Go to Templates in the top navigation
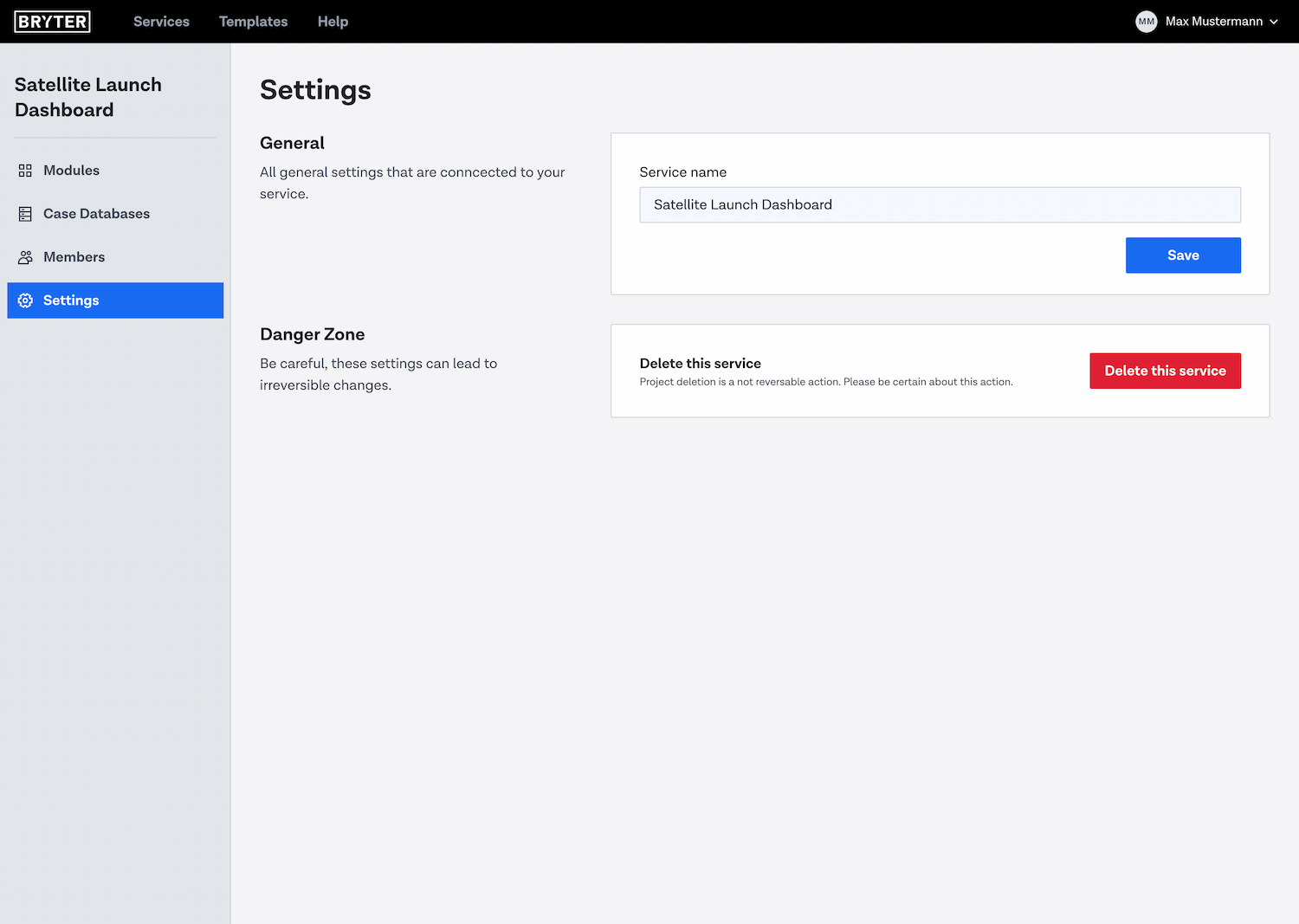This screenshot has width=1299, height=924. coord(253,22)
